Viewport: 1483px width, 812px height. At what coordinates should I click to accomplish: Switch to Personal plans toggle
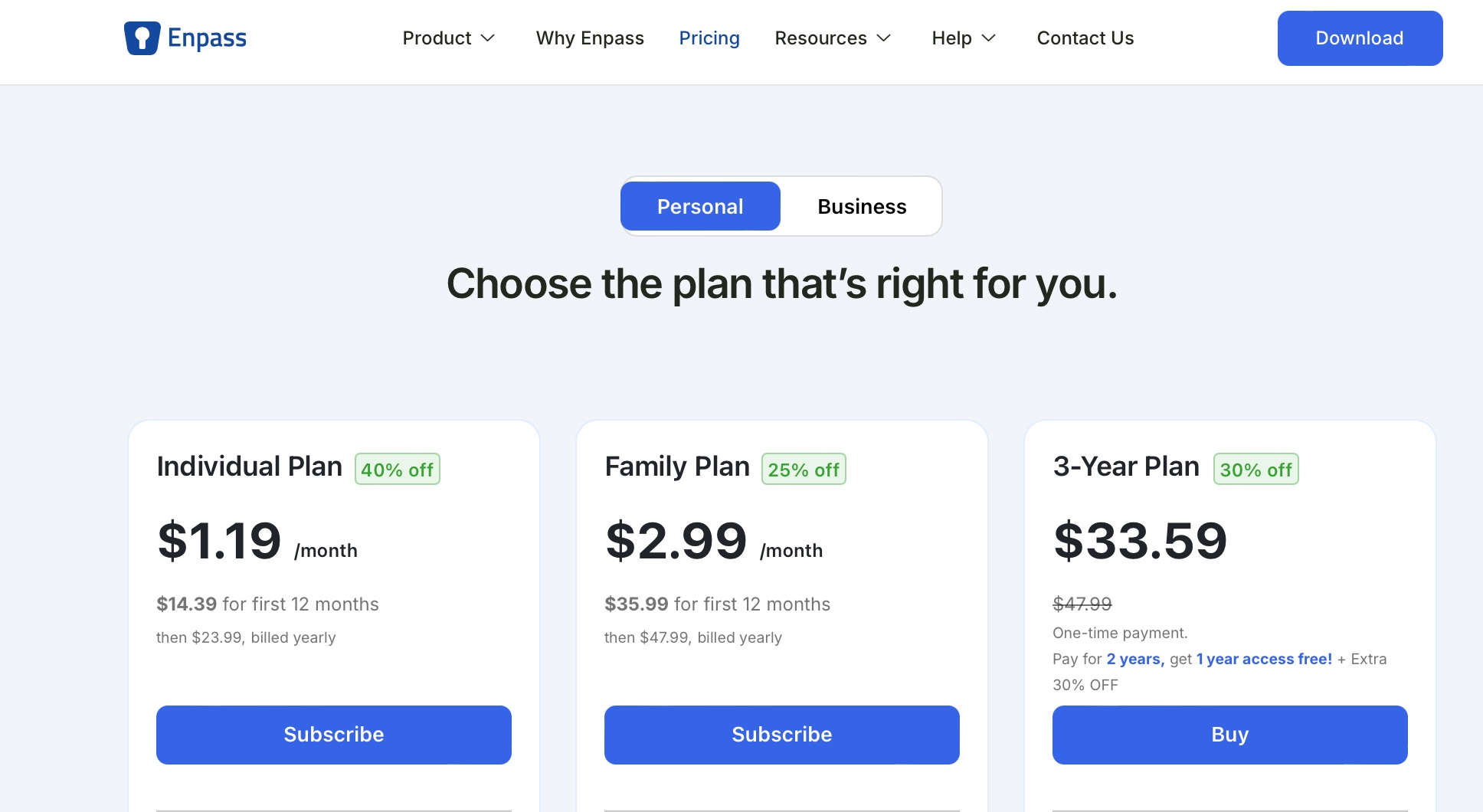700,207
